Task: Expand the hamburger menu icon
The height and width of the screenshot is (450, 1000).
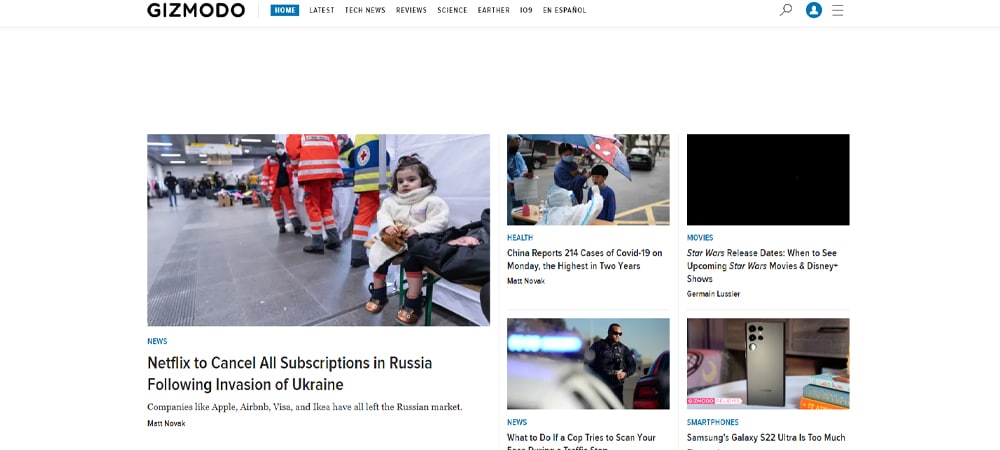Action: pyautogui.click(x=837, y=10)
